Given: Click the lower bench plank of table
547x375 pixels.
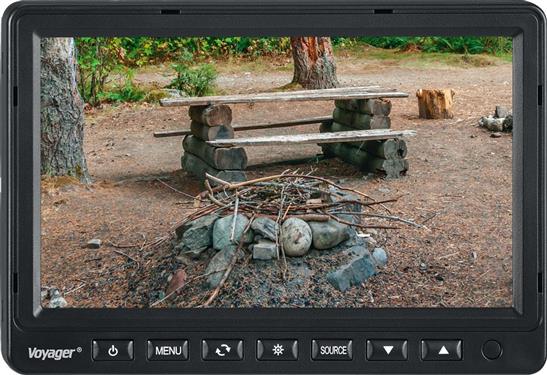Looking at the screenshot, I should coord(312,138).
